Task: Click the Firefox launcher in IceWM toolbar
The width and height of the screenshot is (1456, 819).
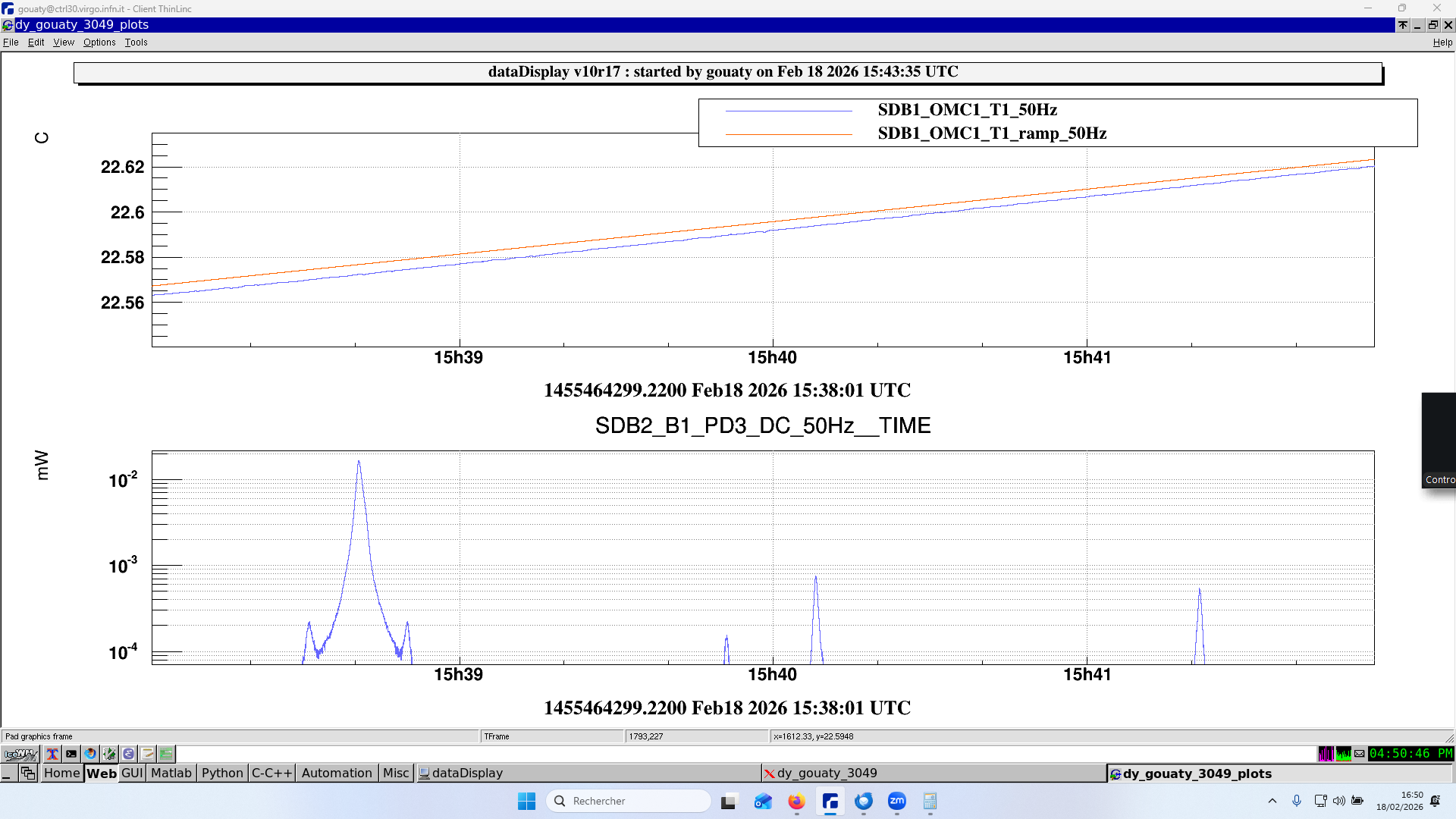Action: tap(90, 754)
